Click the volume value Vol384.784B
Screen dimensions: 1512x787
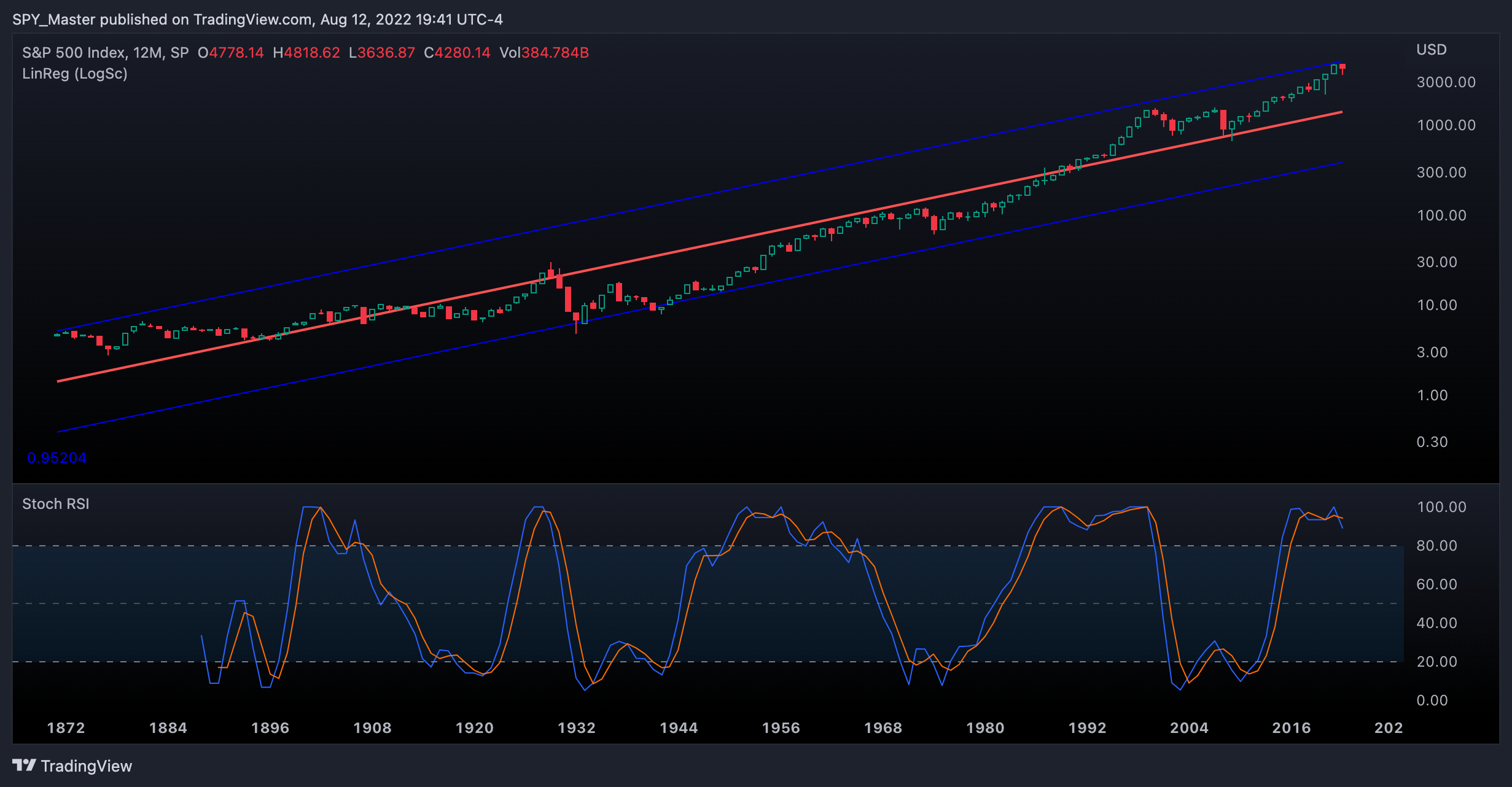[x=544, y=53]
